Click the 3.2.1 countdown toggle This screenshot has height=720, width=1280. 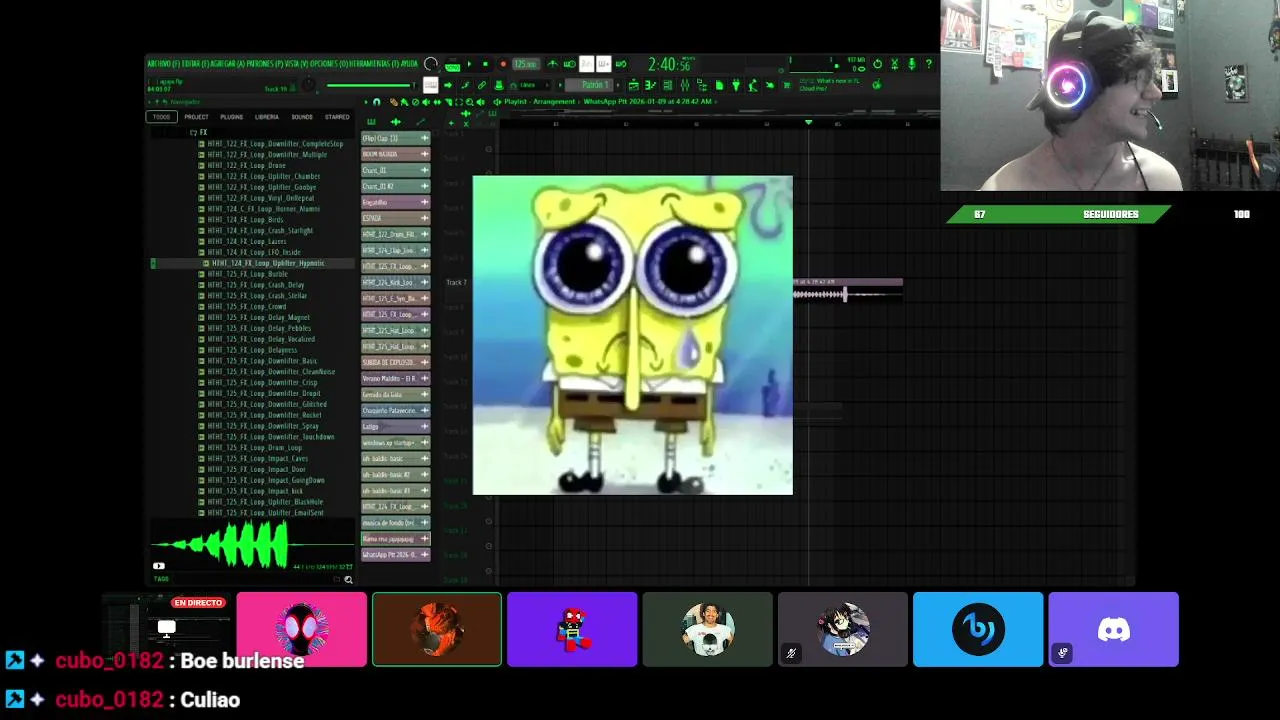coord(587,64)
